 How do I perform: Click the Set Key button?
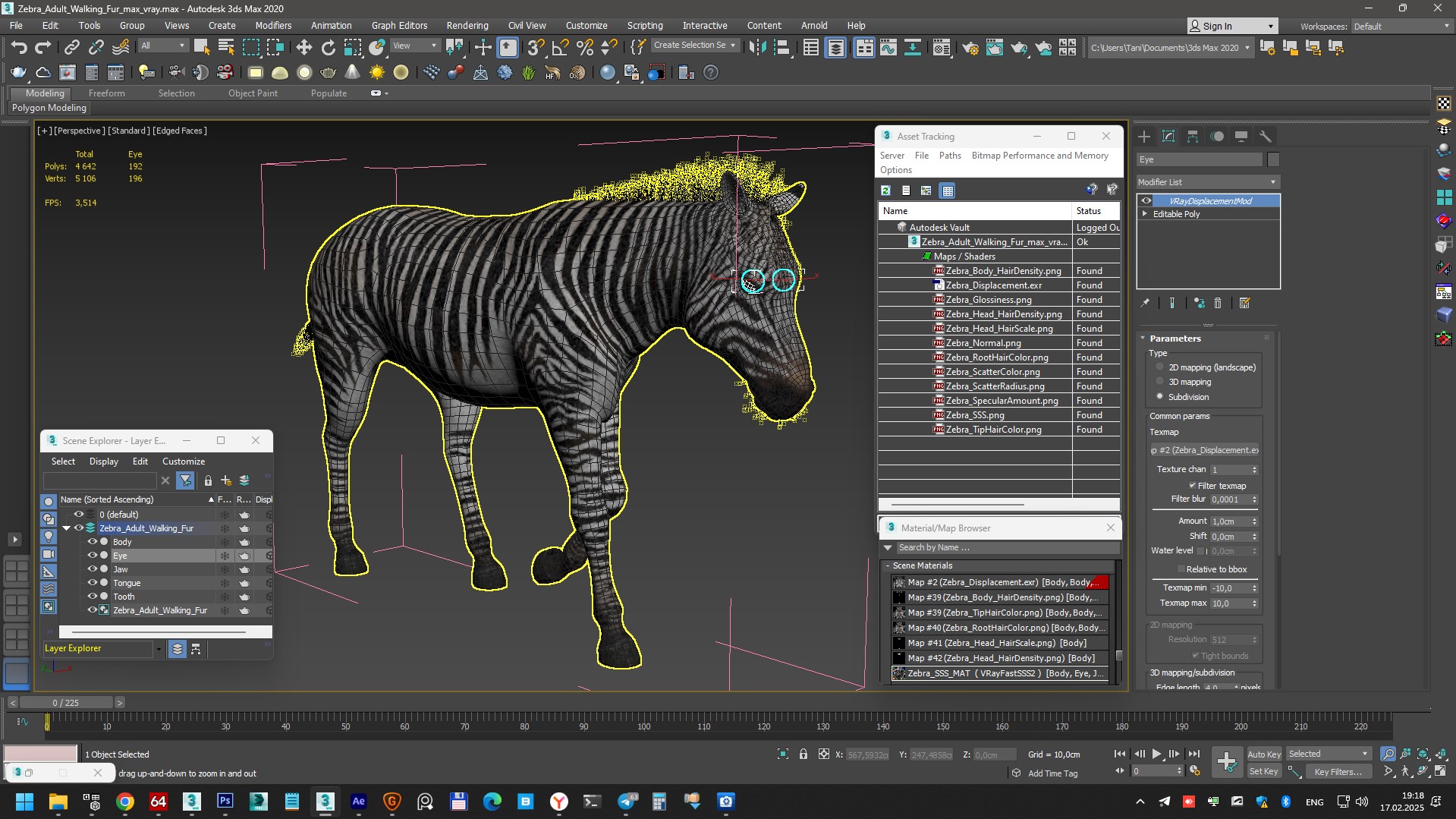[x=1264, y=772]
